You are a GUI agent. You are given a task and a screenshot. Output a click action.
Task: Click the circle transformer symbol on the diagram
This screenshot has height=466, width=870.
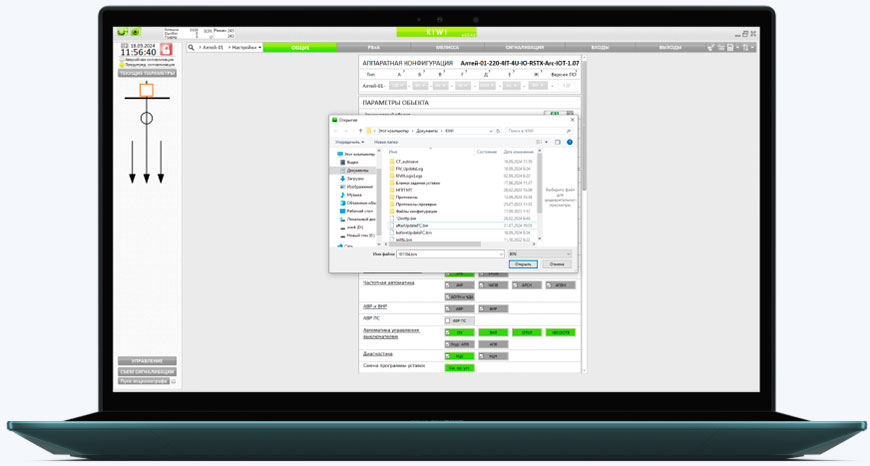pos(146,118)
